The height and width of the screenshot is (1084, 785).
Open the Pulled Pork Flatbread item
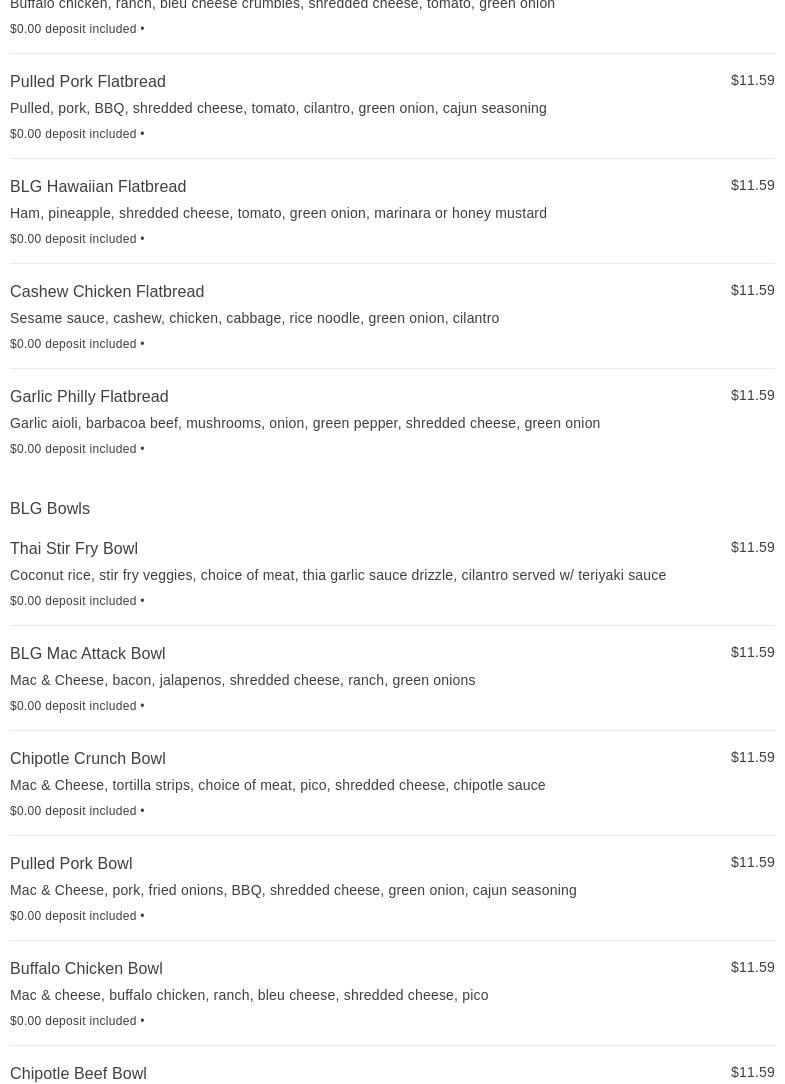coord(392,106)
